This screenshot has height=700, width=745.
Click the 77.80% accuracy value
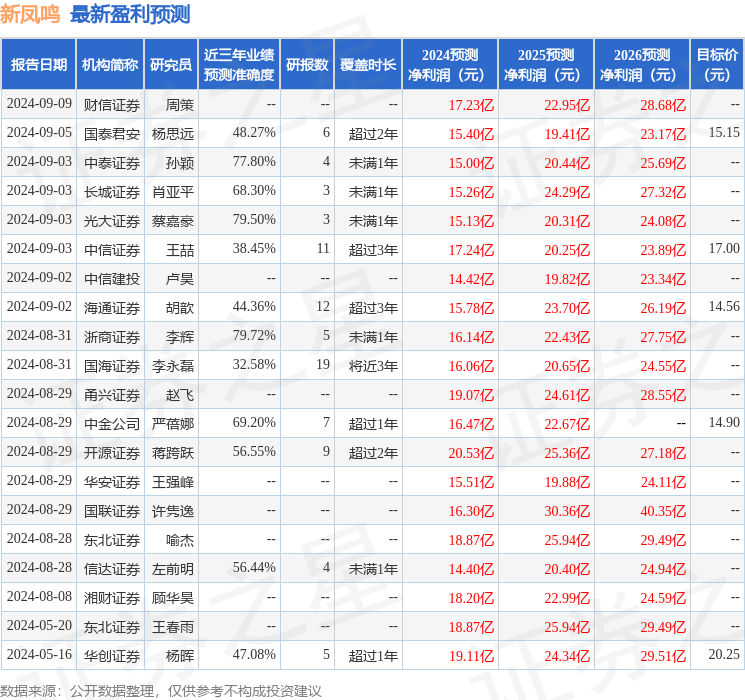[x=254, y=161]
